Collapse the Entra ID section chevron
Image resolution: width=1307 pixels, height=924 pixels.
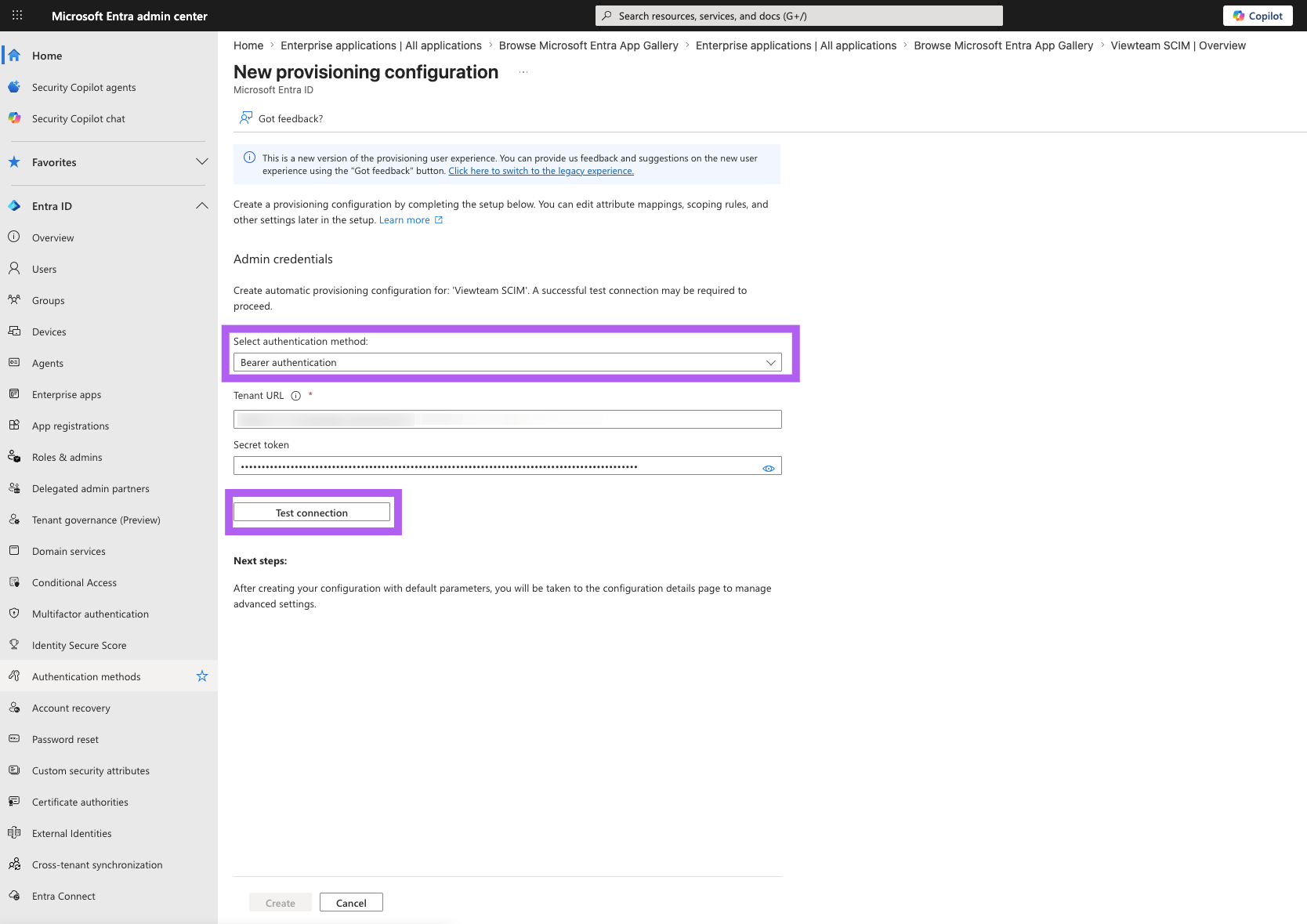tap(202, 205)
